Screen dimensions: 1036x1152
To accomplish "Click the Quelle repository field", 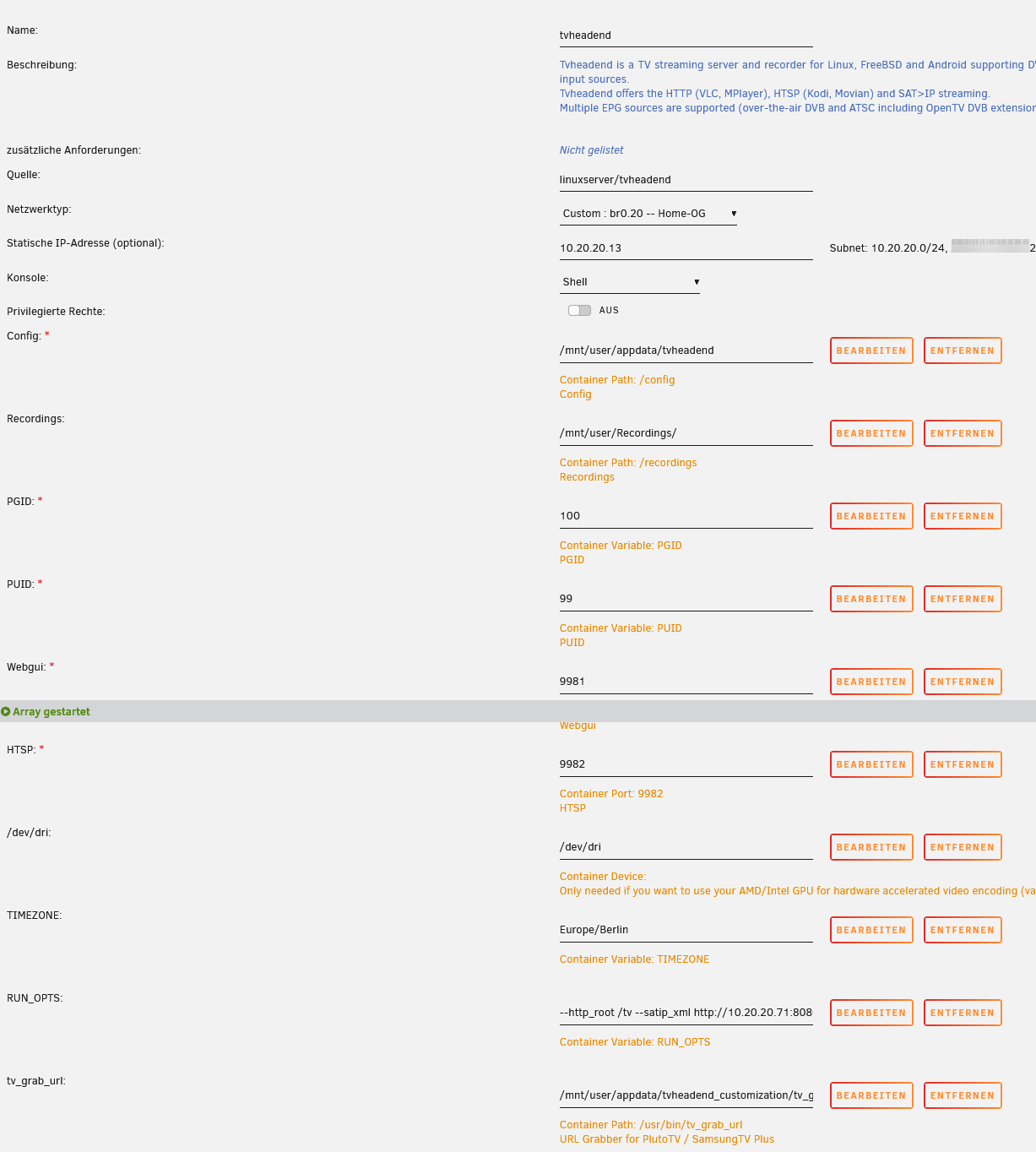I will [686, 180].
